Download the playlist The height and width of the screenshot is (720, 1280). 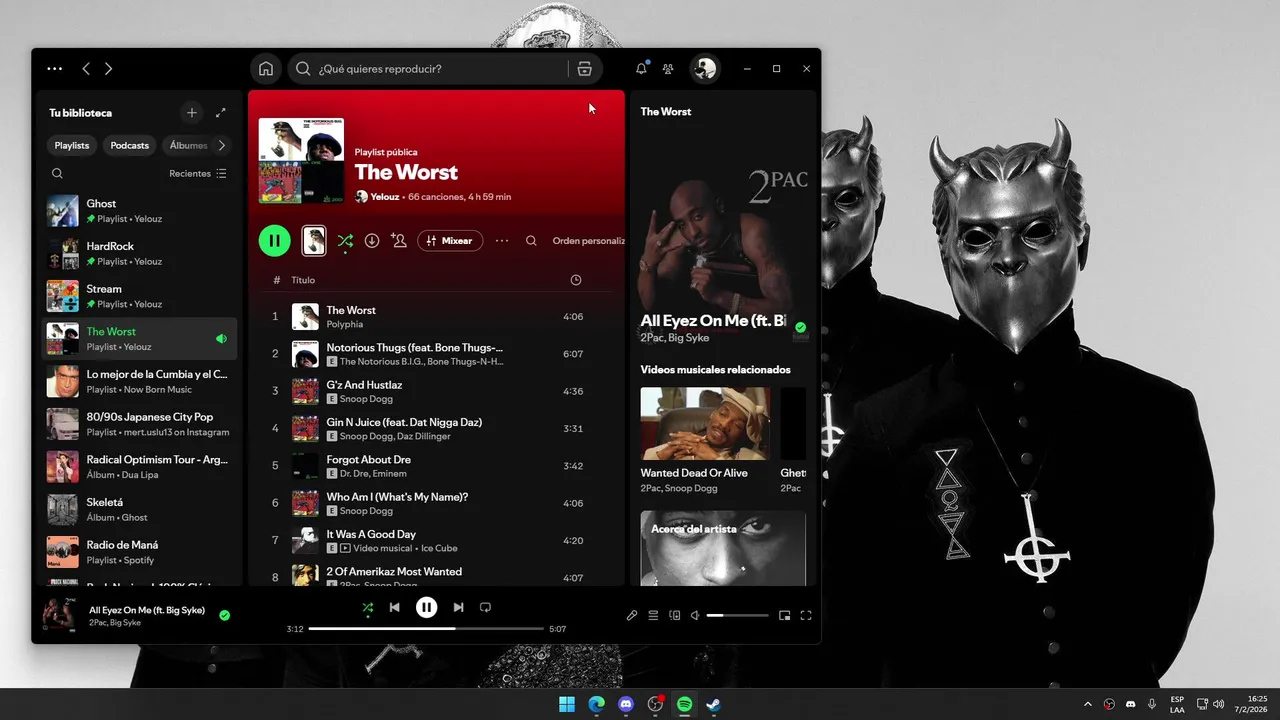click(372, 241)
